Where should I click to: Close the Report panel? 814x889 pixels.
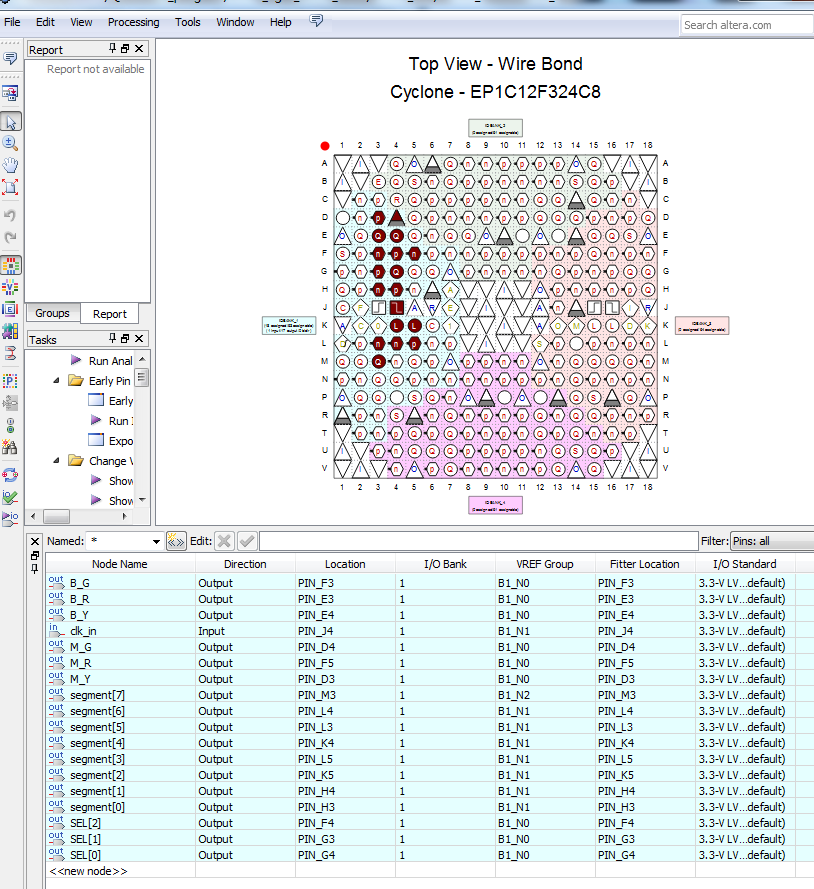point(139,49)
